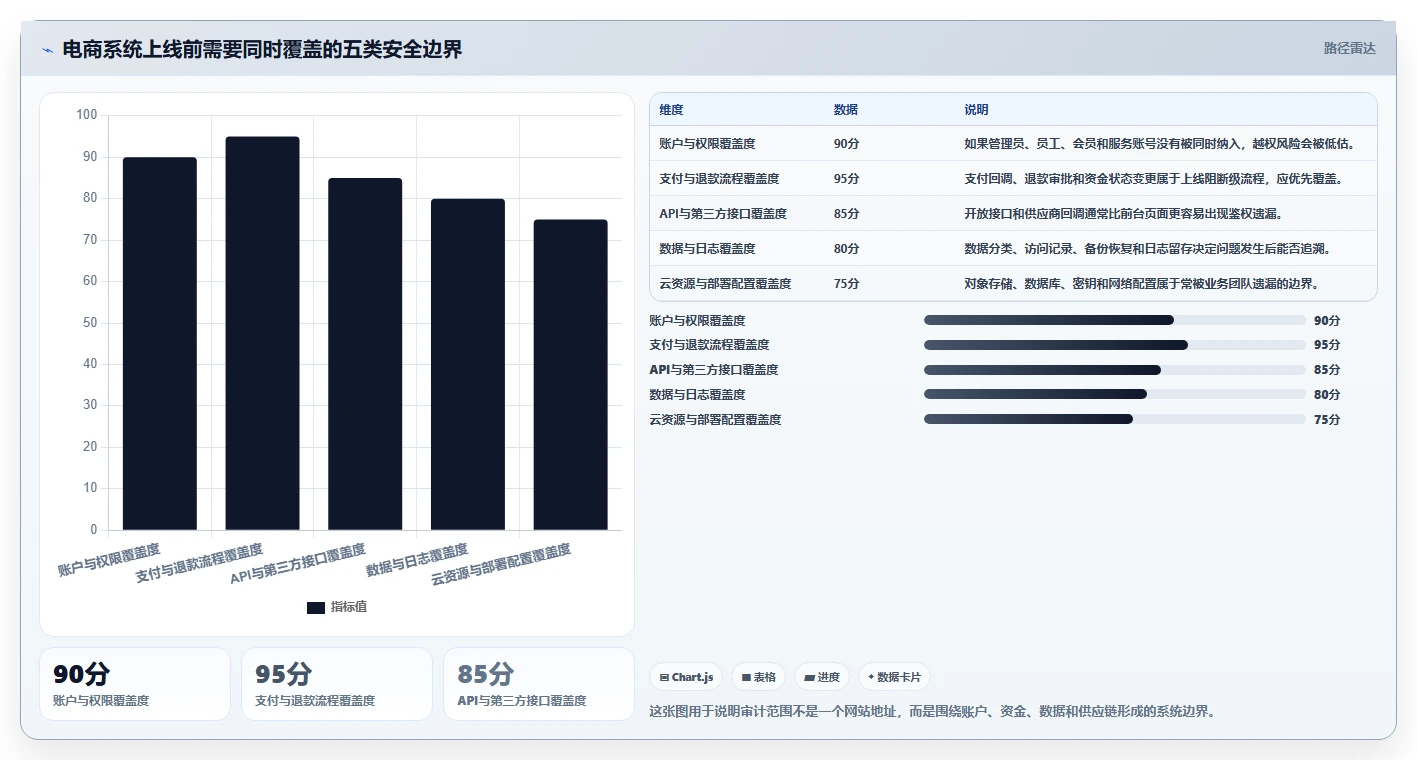The width and height of the screenshot is (1417, 760).
Task: Click the 95分 cell in the table
Action: [x=846, y=179]
